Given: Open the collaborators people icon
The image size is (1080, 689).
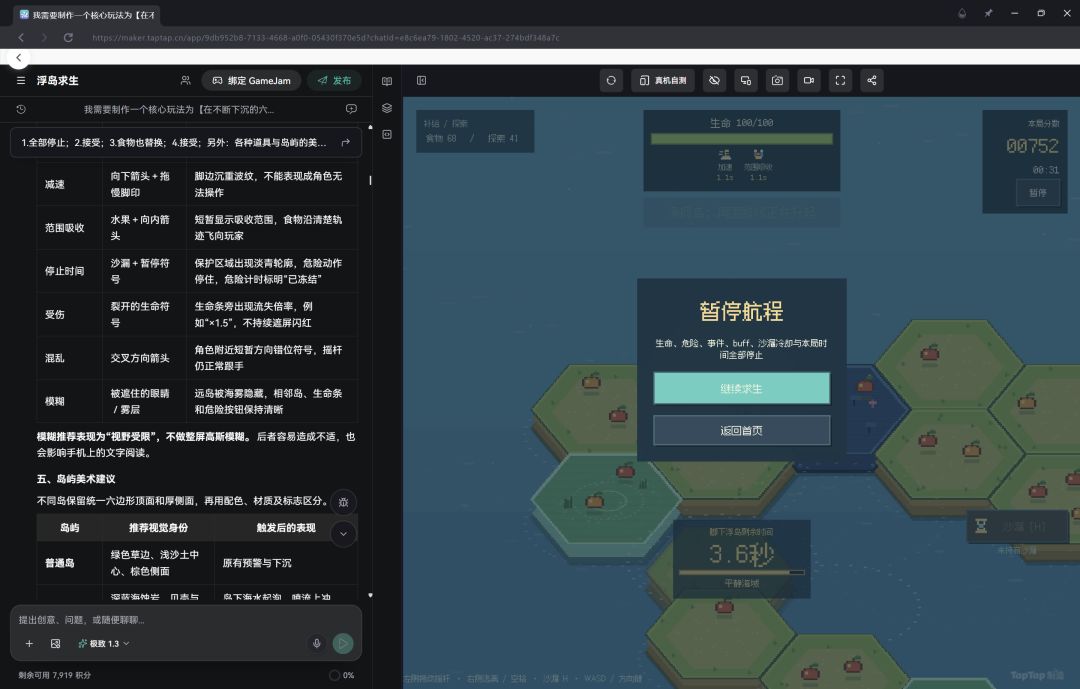Looking at the screenshot, I should (185, 81).
